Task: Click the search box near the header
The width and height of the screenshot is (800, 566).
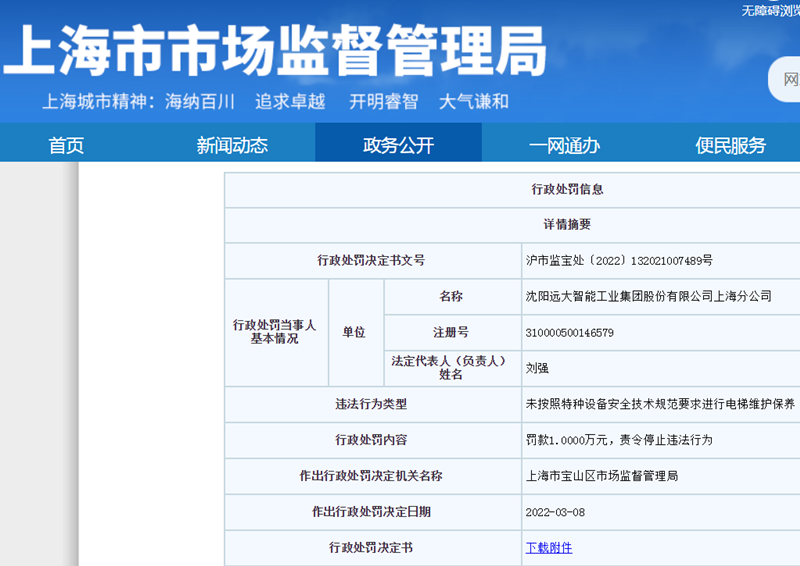Action: click(785, 80)
